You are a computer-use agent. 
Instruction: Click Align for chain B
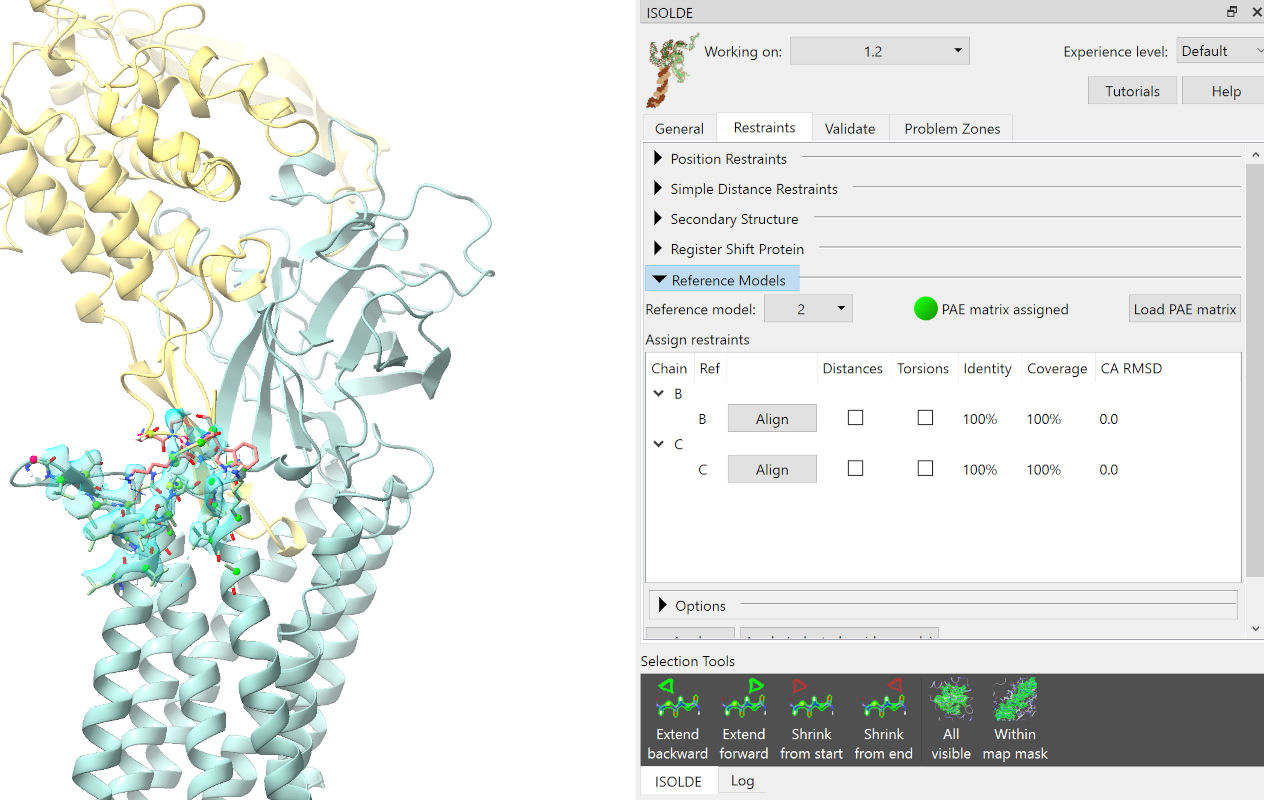(772, 419)
